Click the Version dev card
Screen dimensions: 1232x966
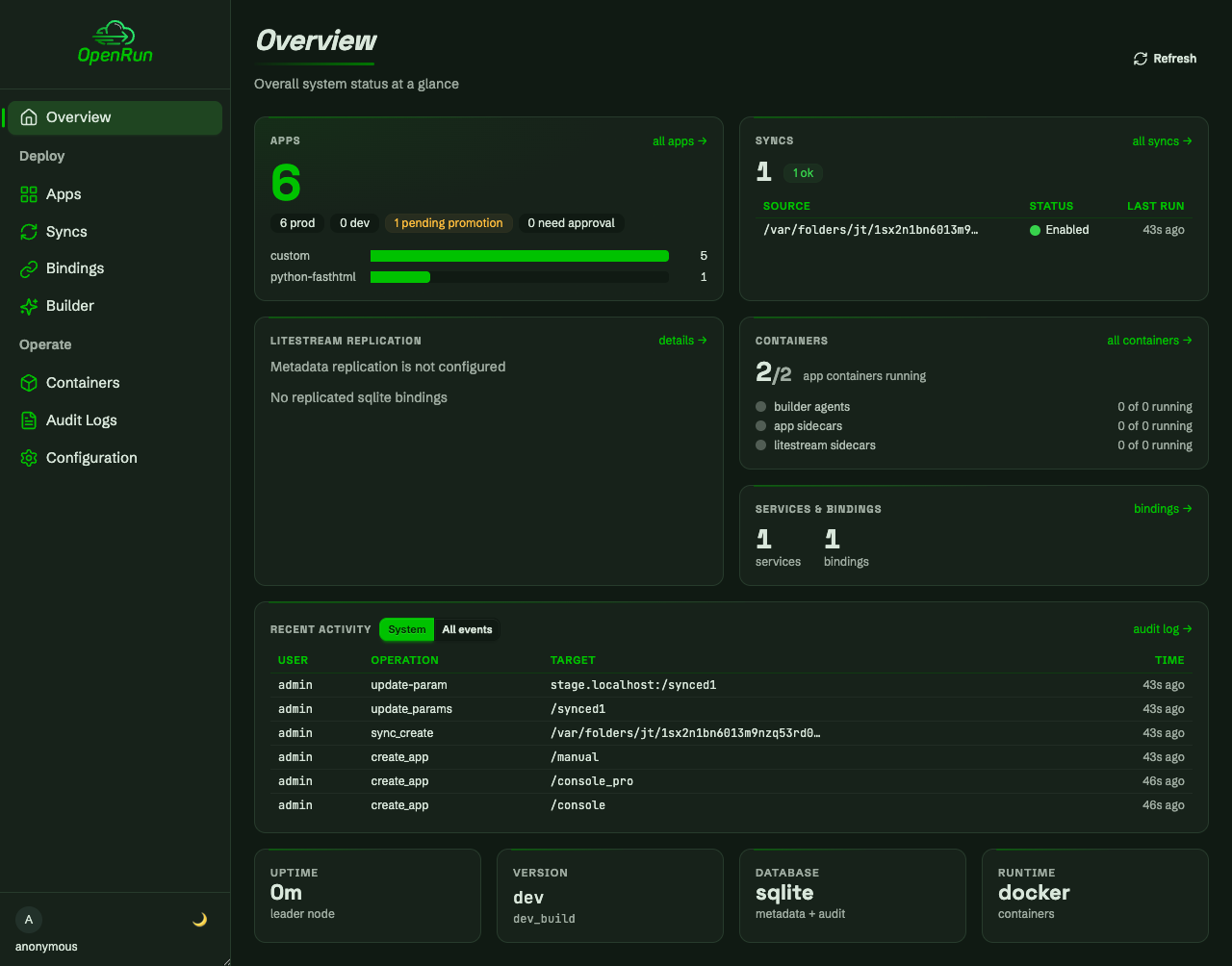point(609,896)
